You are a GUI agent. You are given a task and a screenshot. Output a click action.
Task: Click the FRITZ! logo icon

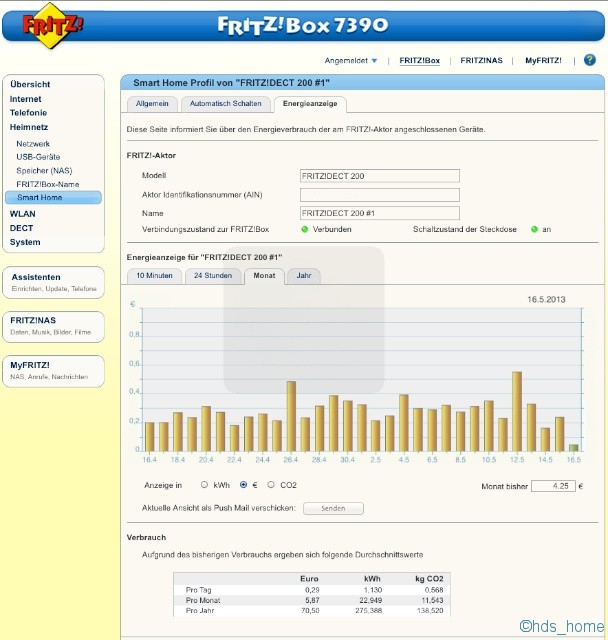pyautogui.click(x=52, y=25)
